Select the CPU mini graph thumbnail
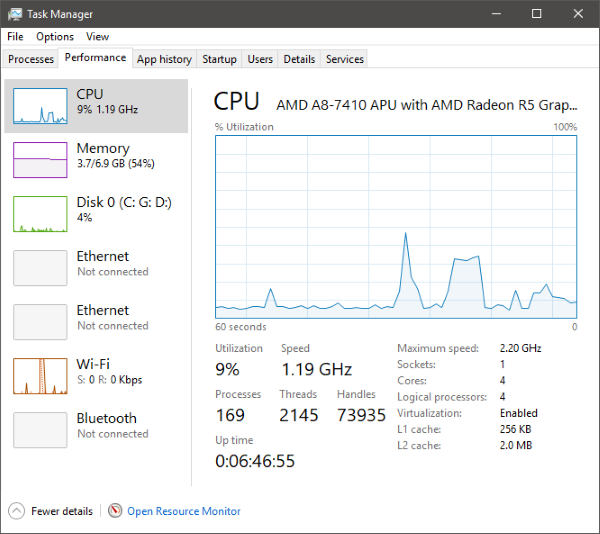Viewport: 600px width, 534px height. click(x=40, y=105)
